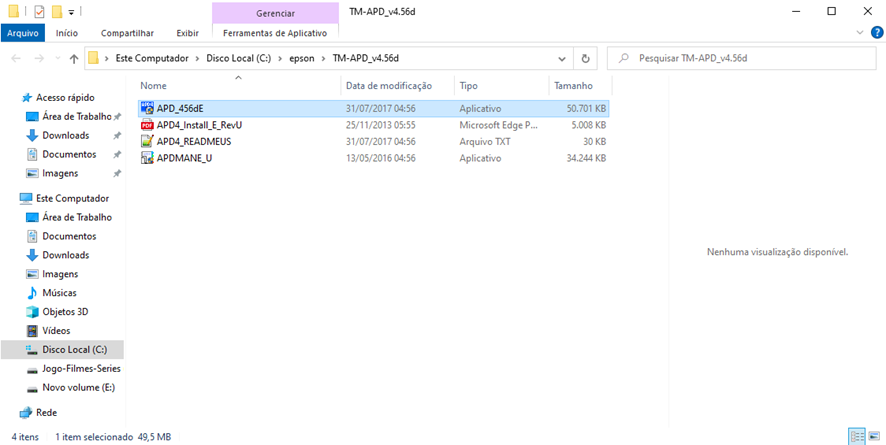Click the folder icon in address bar
The image size is (886, 445).
click(94, 58)
